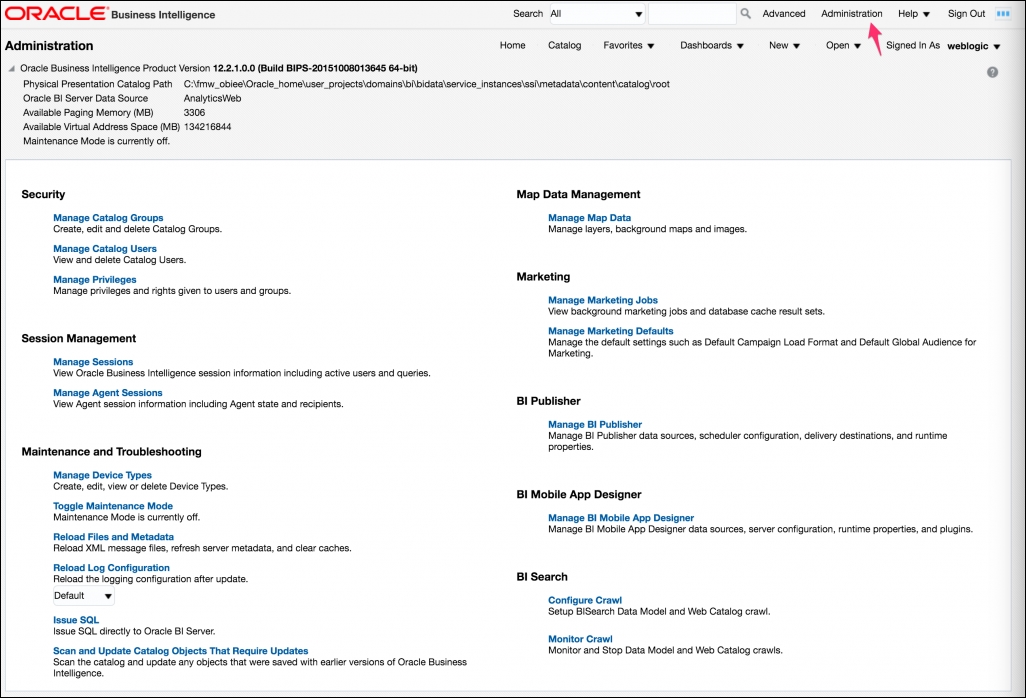
Task: Open the Administration link in the header
Action: click(851, 14)
